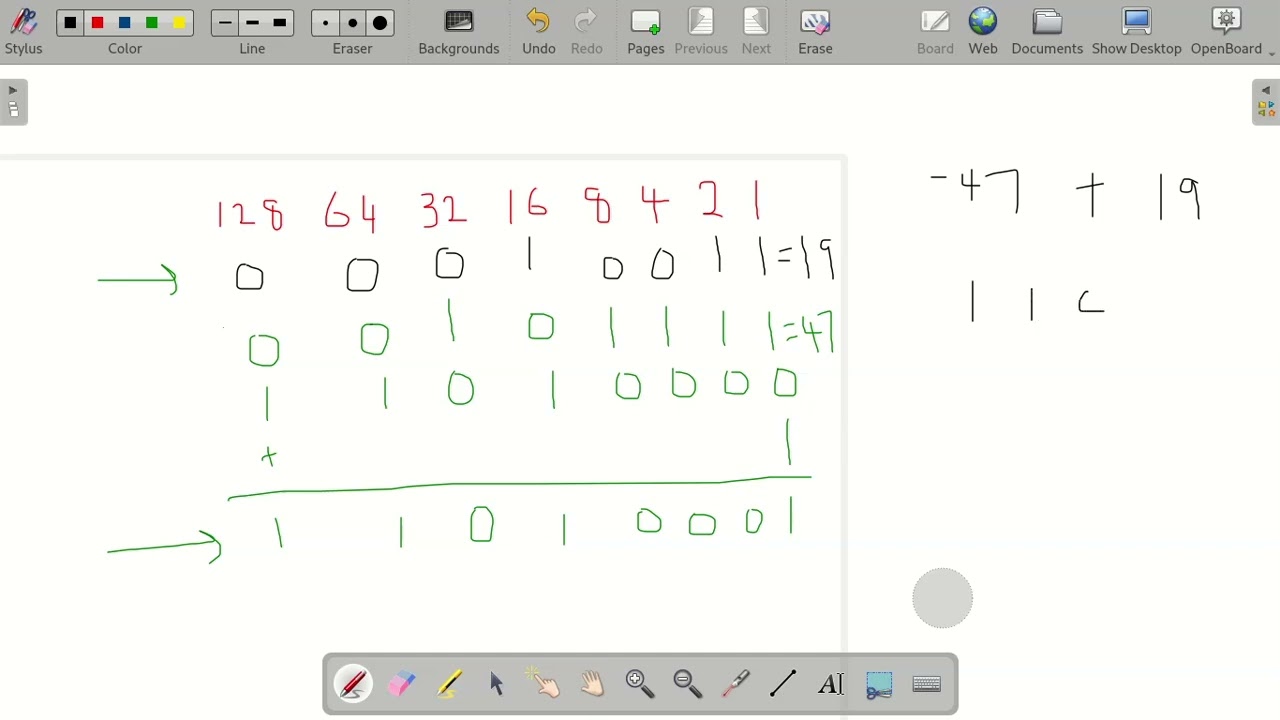Select the Text writing tool
This screenshot has height=720, width=1280.
831,684
